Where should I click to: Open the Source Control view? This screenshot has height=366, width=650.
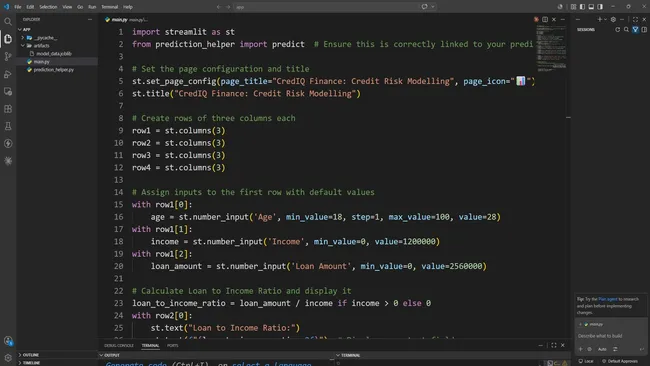(x=8, y=56)
